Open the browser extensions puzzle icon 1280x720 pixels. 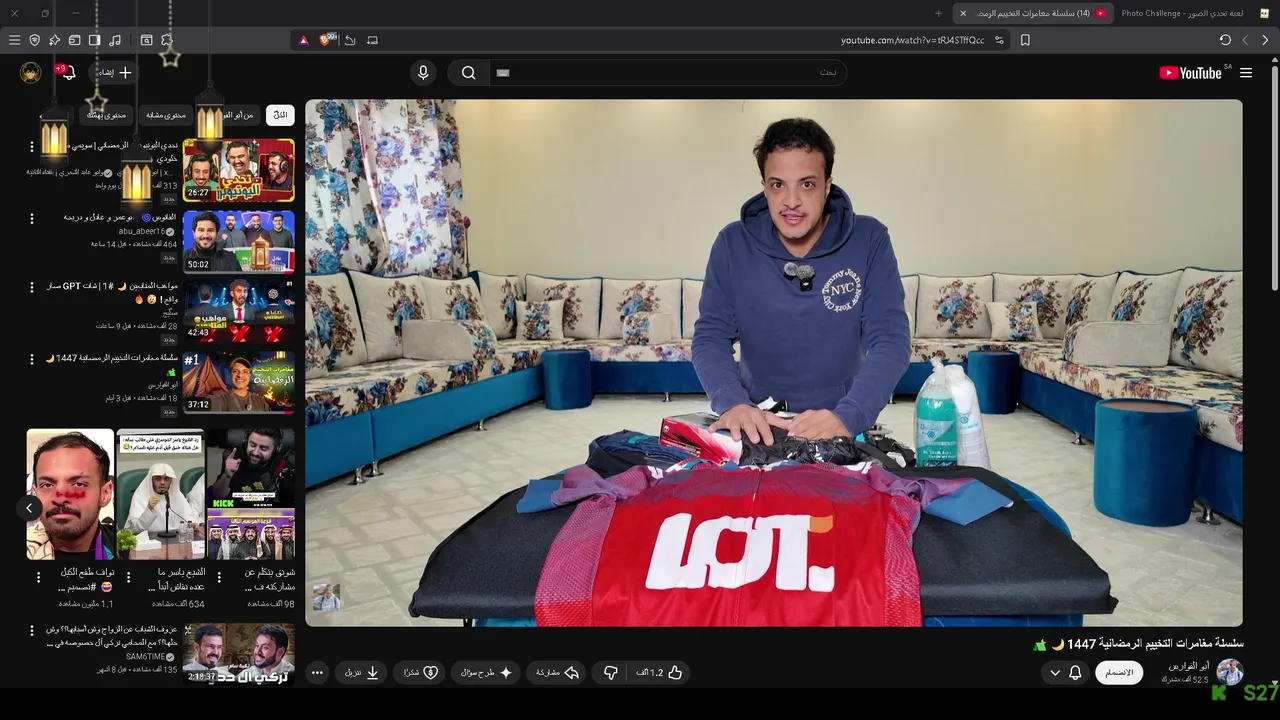(x=167, y=40)
